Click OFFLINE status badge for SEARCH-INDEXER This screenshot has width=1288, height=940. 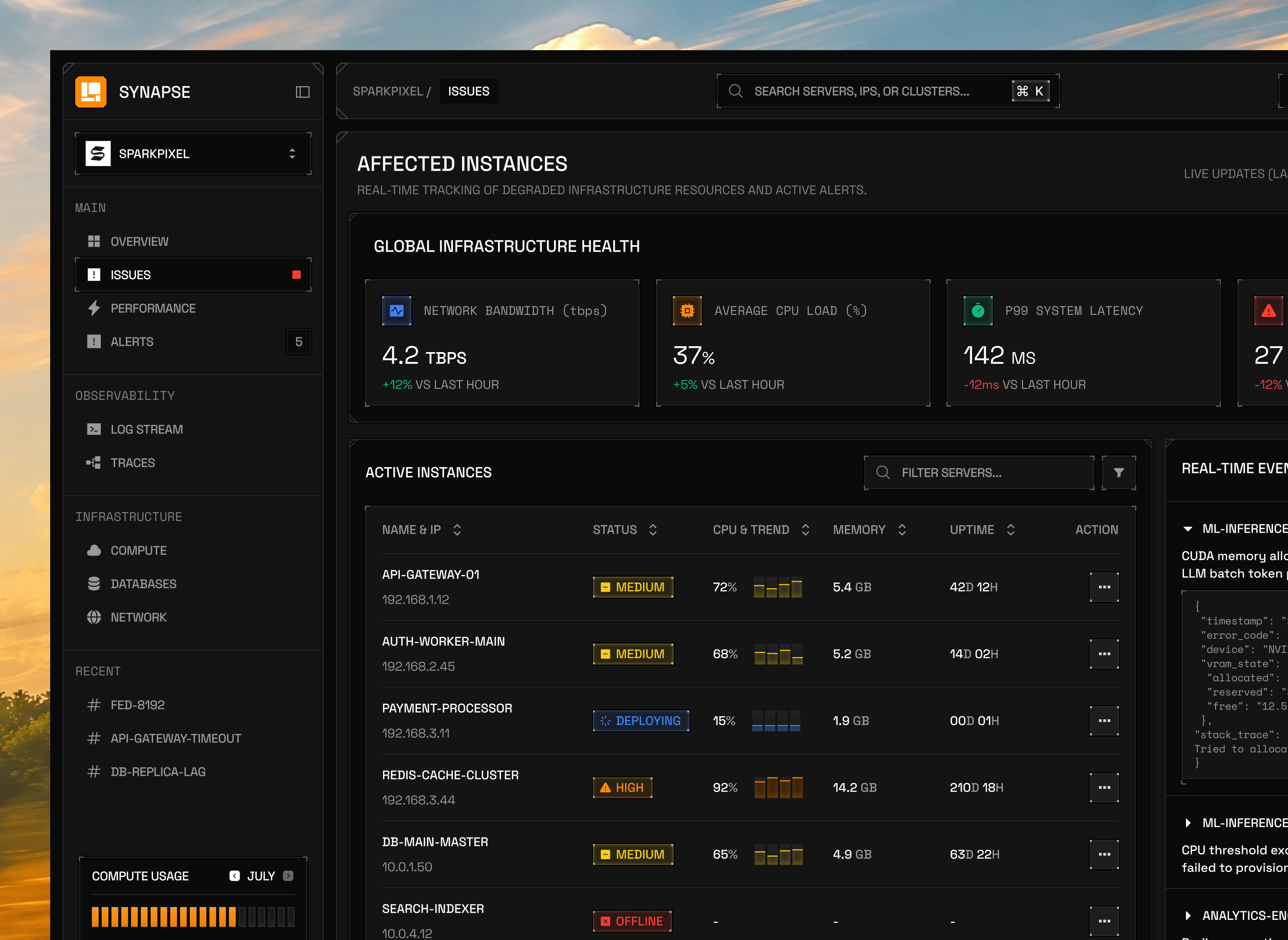point(632,921)
